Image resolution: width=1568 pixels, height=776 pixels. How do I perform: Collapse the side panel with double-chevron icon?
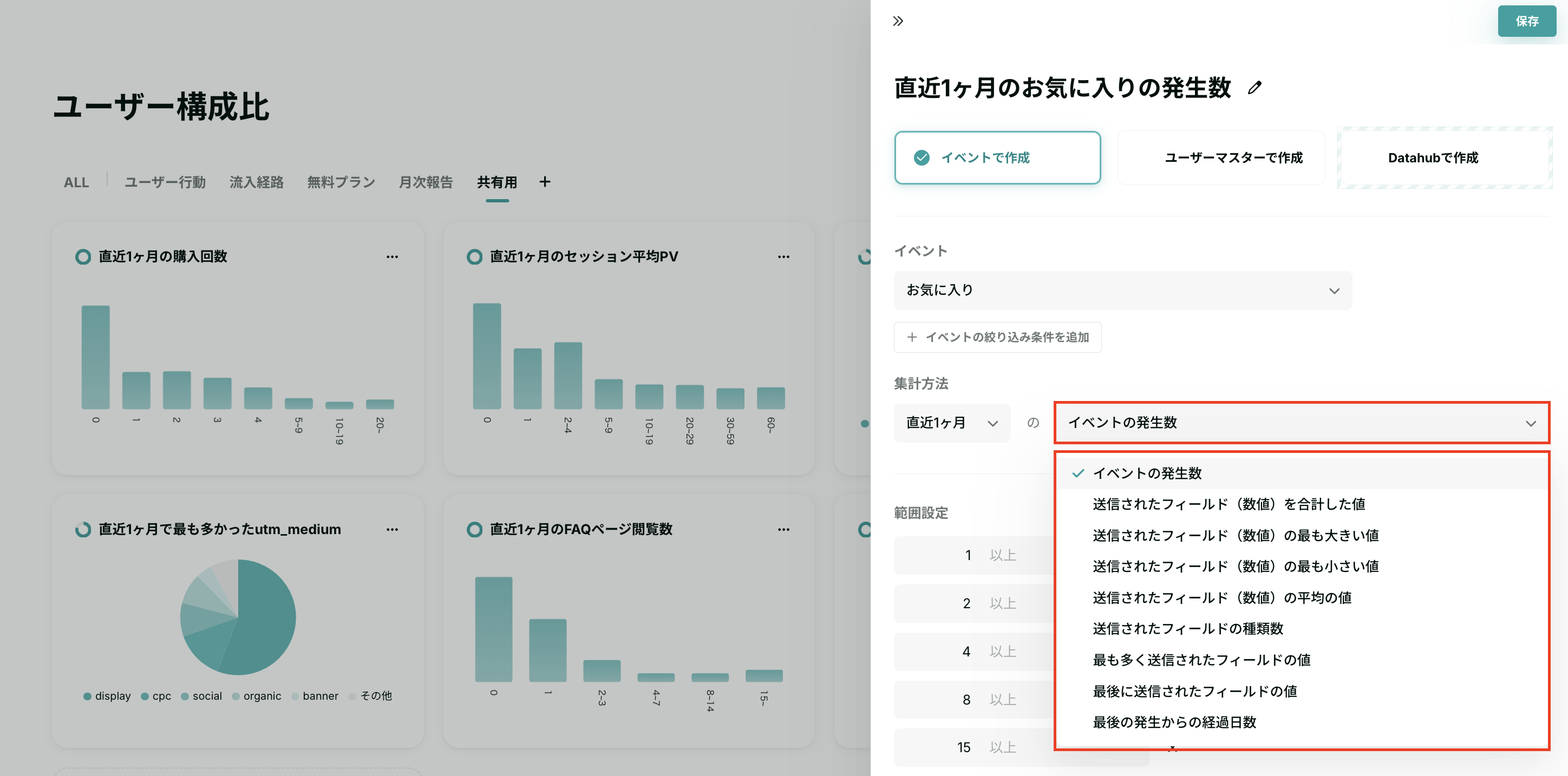[x=898, y=21]
